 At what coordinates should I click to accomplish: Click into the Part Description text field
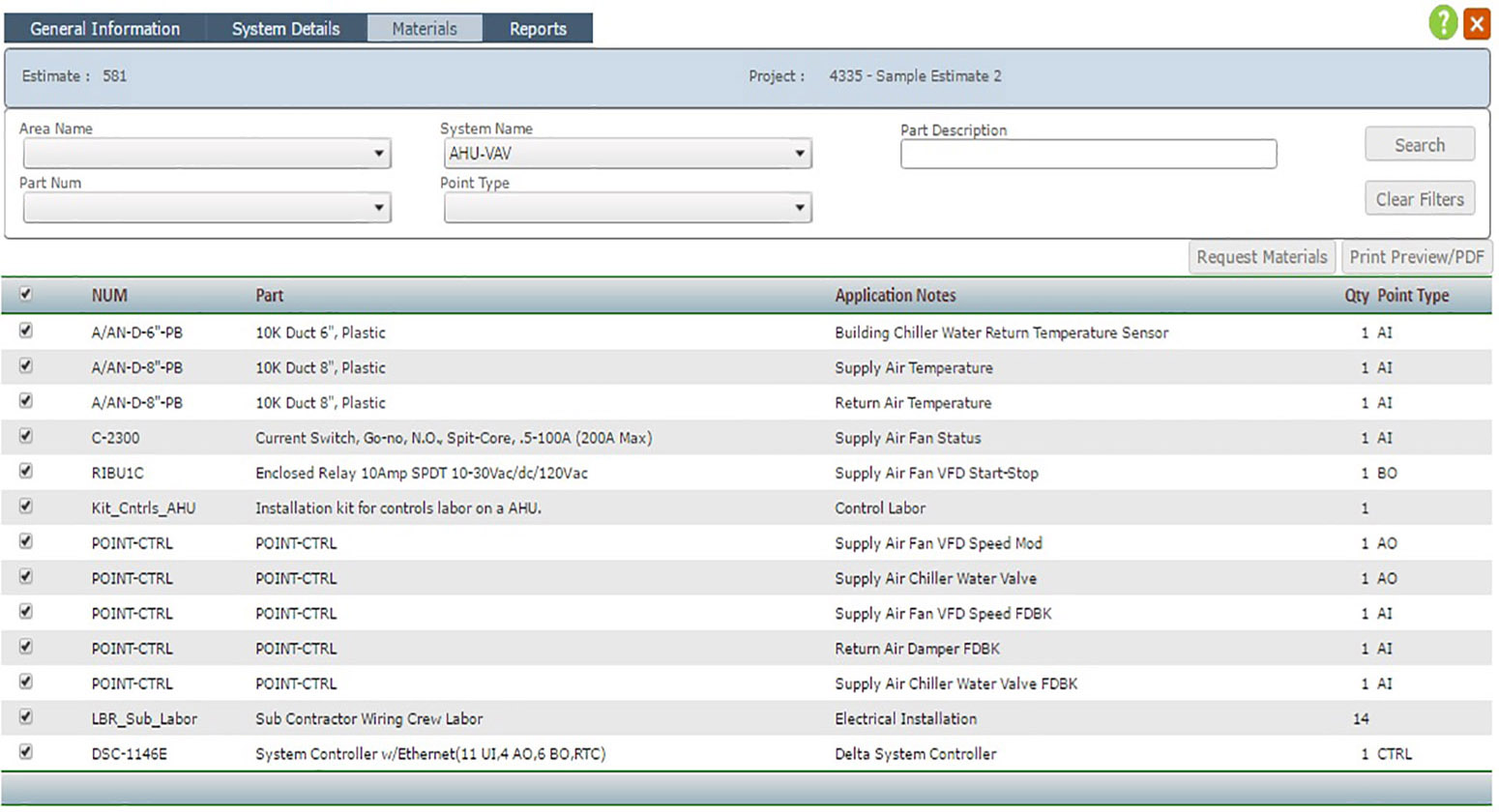(1088, 155)
